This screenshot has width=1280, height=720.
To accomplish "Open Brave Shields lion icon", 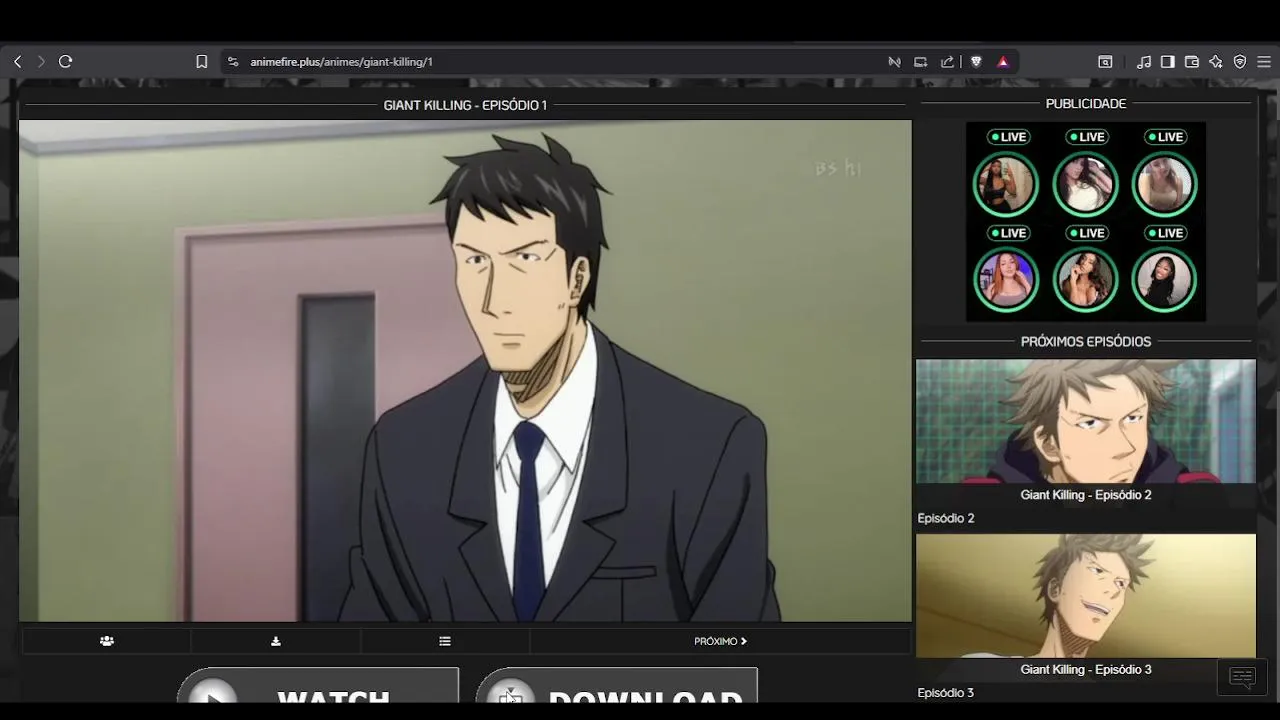I will tap(976, 62).
